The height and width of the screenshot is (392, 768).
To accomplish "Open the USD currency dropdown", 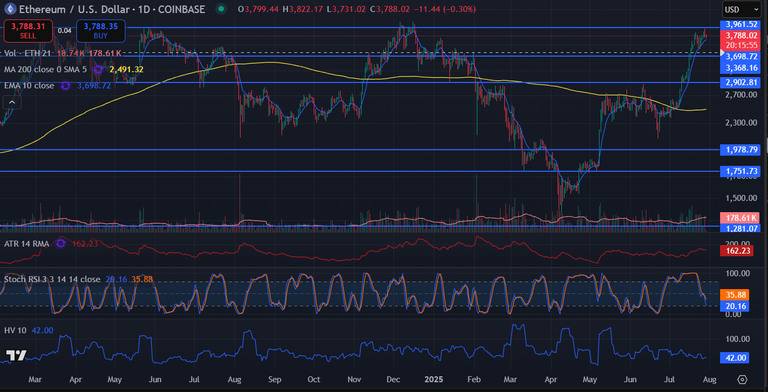I will [x=742, y=9].
